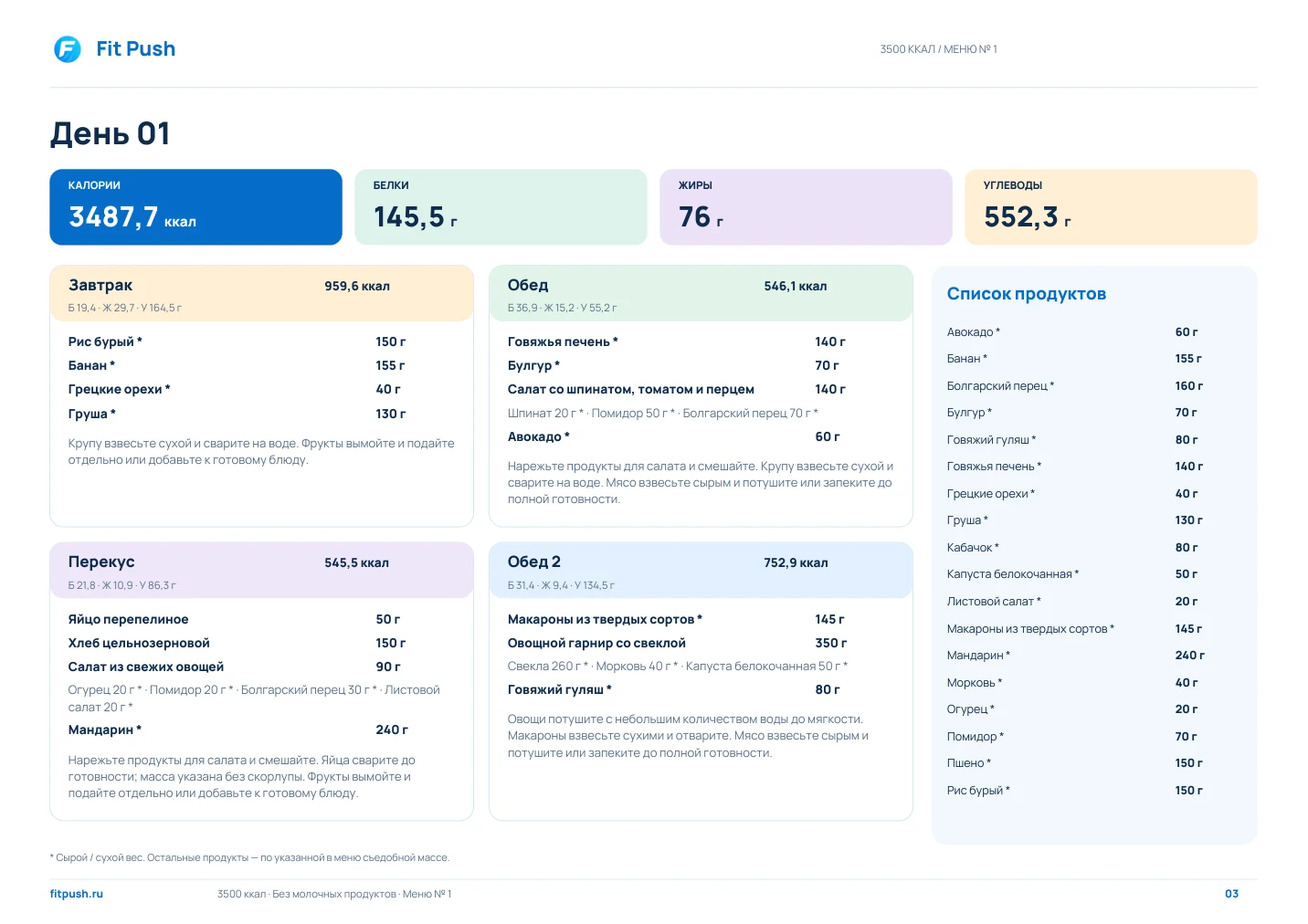Open the fitpush.ru link in footer
1308x924 pixels.
pyautogui.click(x=76, y=894)
